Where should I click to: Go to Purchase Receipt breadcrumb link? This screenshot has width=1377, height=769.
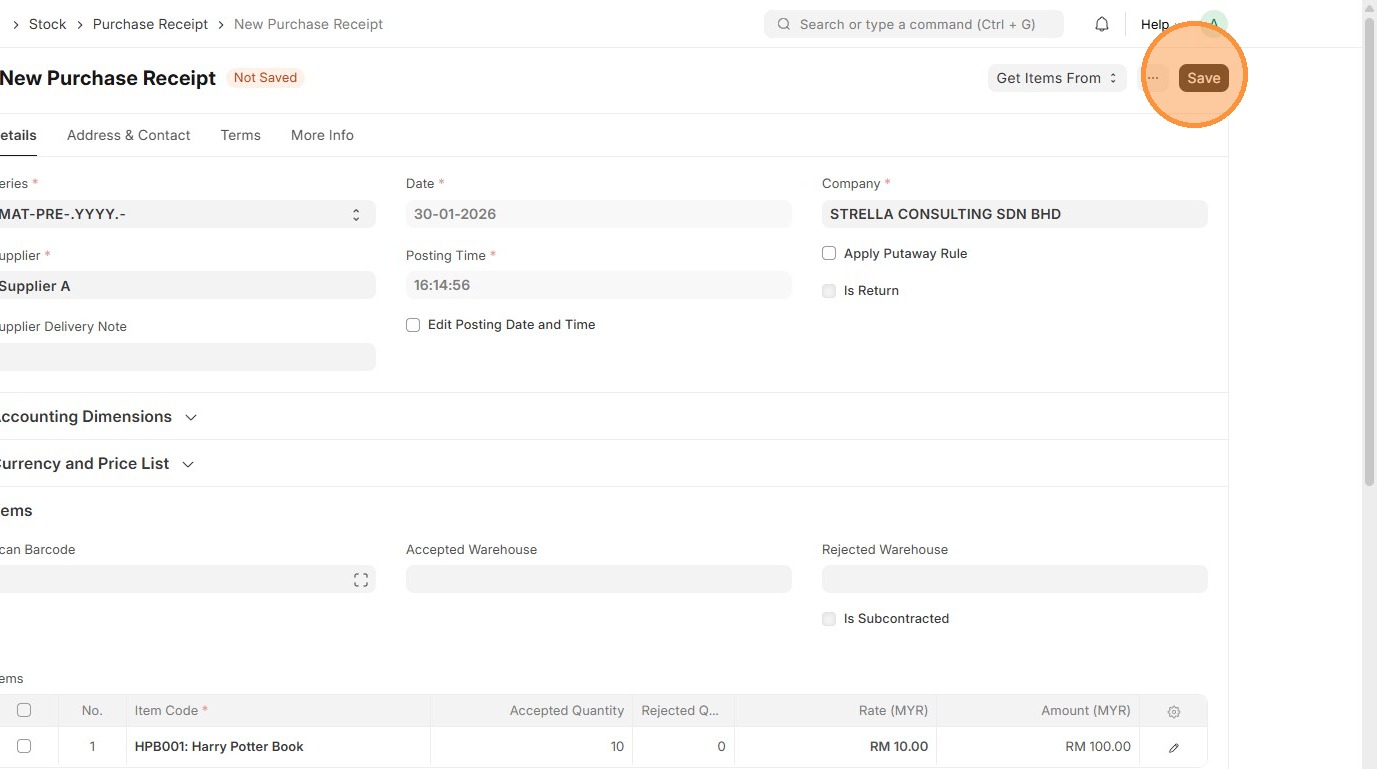pos(150,24)
